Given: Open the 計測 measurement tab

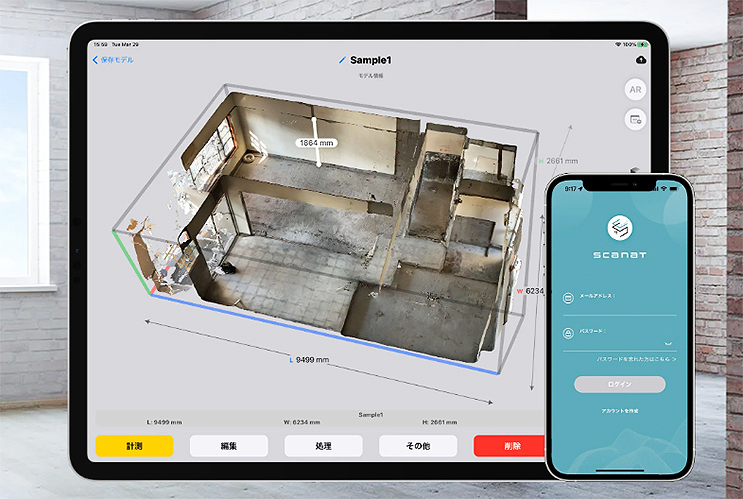Looking at the screenshot, I should [x=135, y=446].
